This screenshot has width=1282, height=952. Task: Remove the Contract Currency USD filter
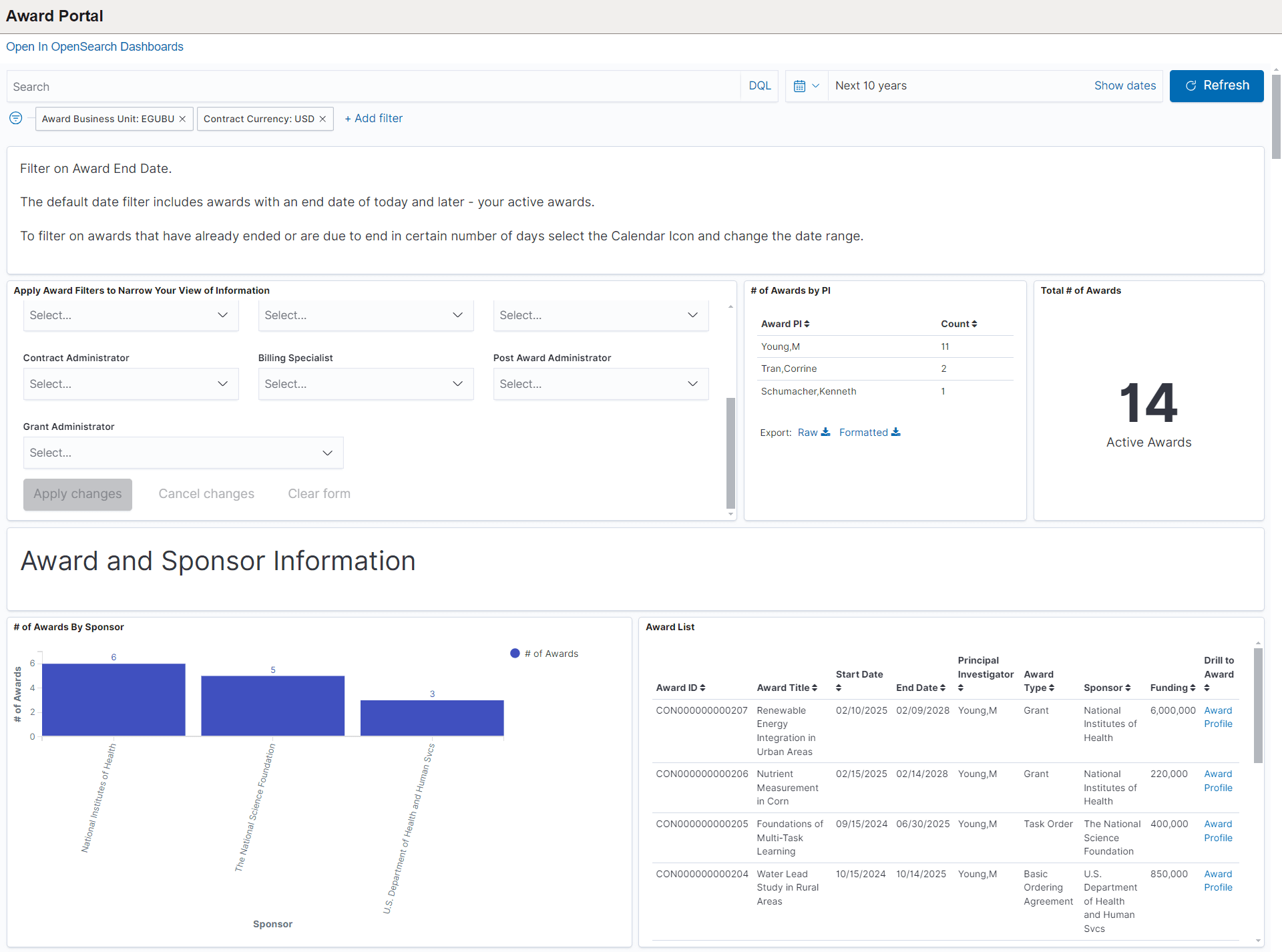[323, 119]
